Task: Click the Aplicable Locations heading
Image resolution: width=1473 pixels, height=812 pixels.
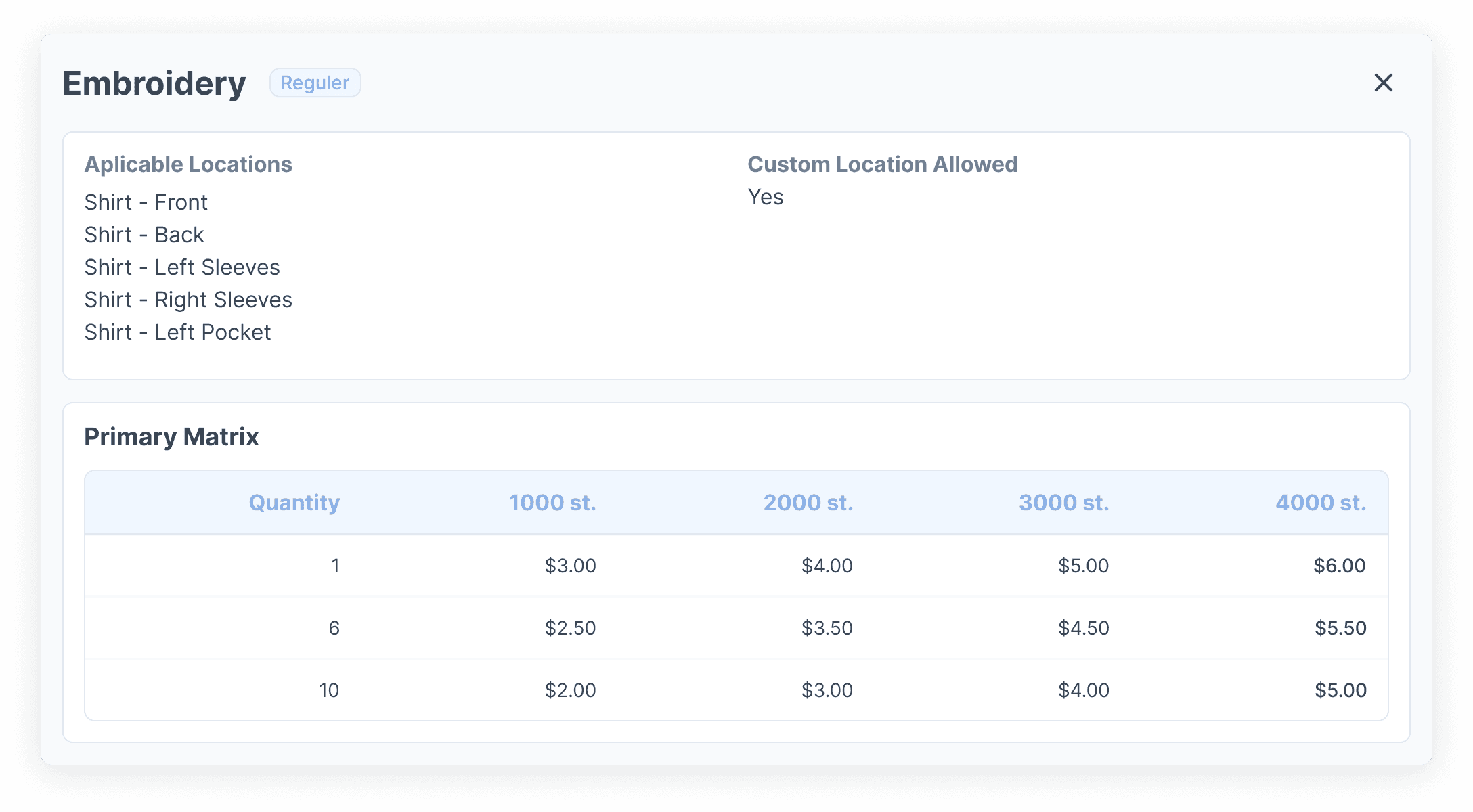Action: (x=189, y=164)
